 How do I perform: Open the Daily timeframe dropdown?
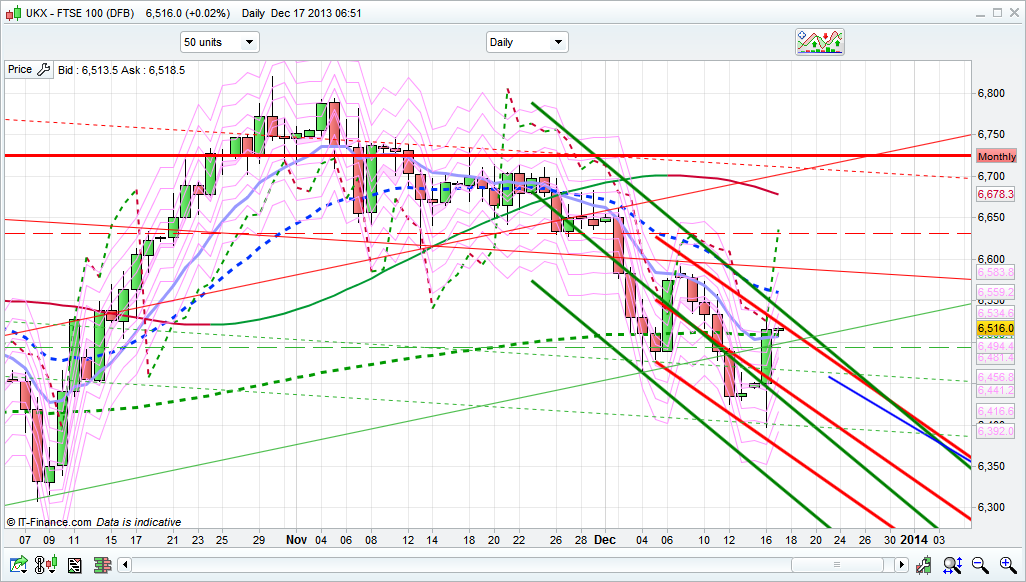tap(526, 42)
